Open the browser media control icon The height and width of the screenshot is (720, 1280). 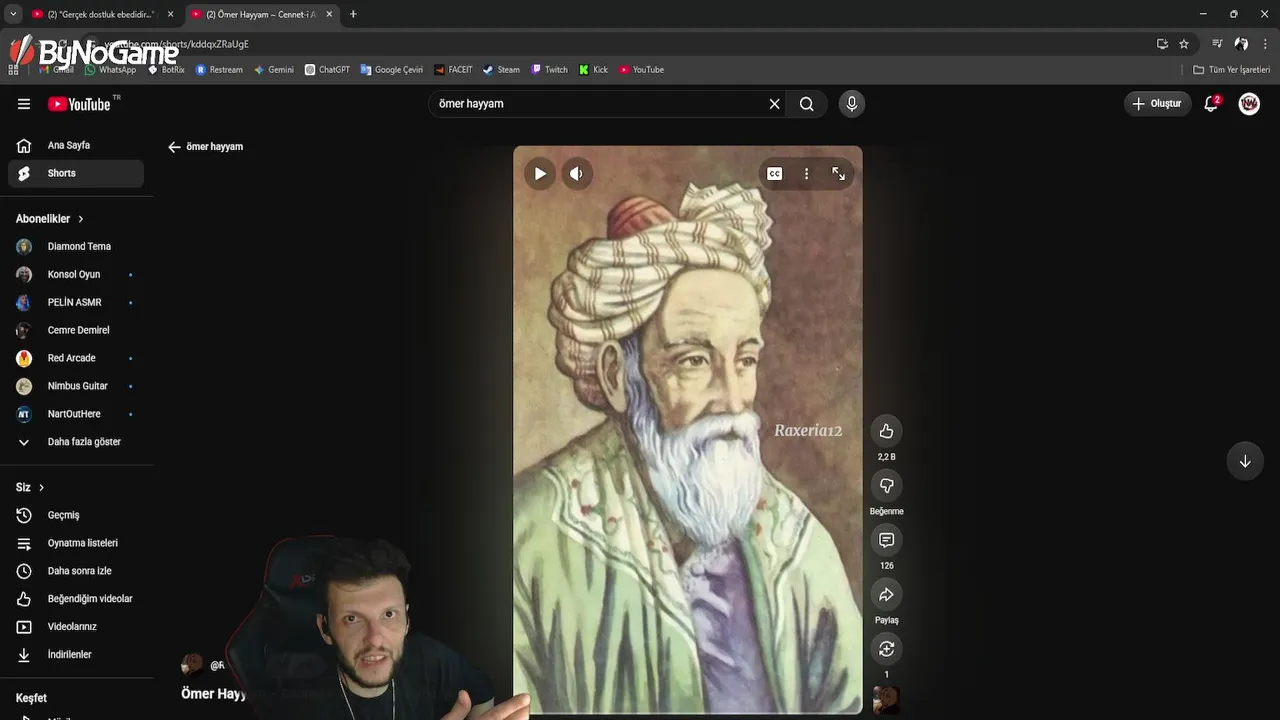point(1217,44)
